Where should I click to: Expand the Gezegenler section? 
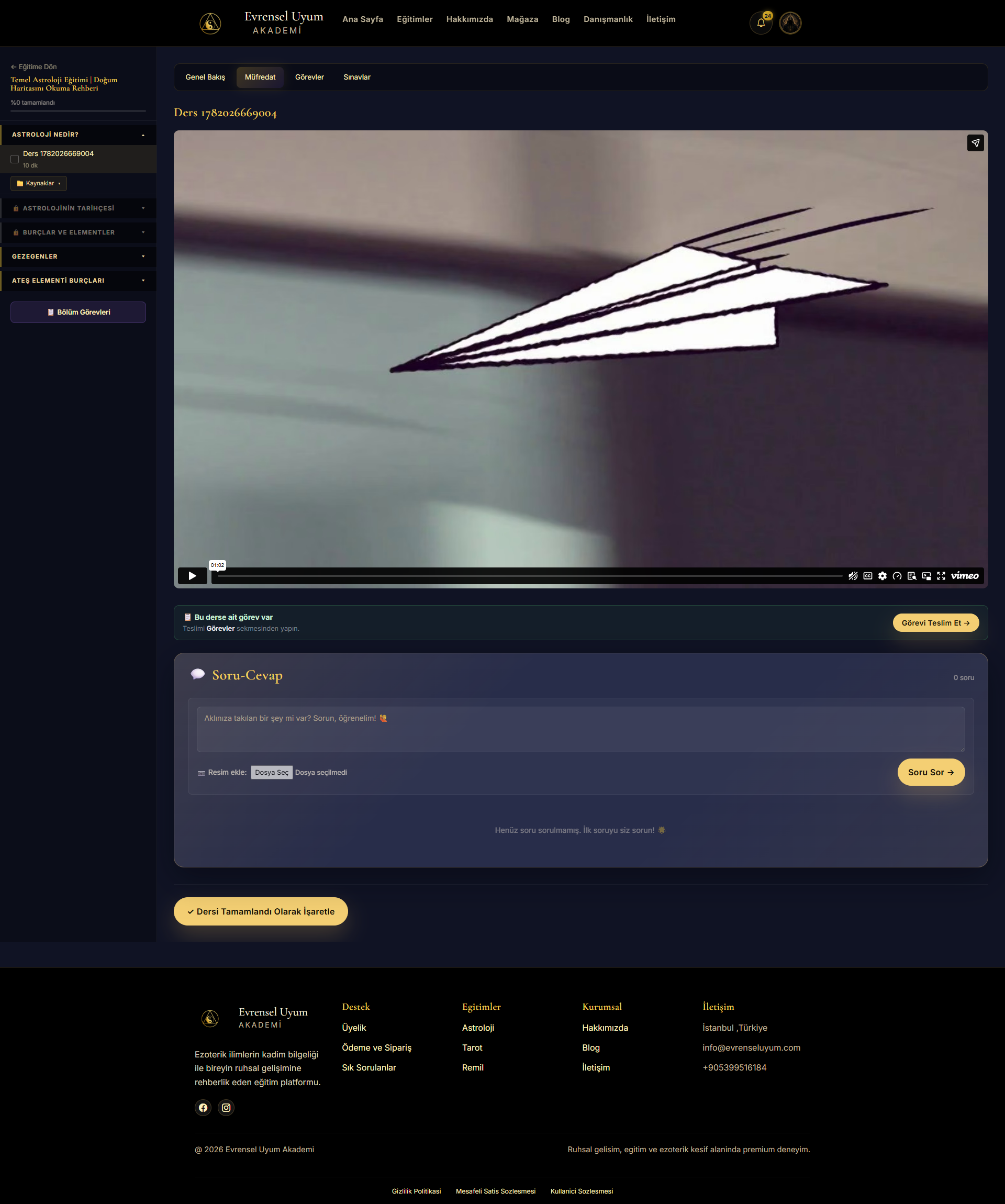tap(78, 257)
